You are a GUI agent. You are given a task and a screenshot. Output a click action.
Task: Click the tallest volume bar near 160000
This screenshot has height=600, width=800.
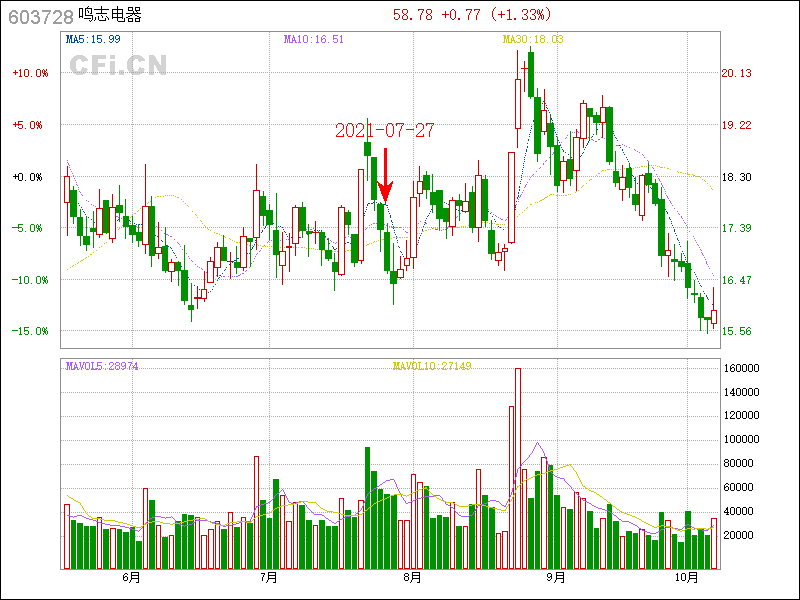518,468
